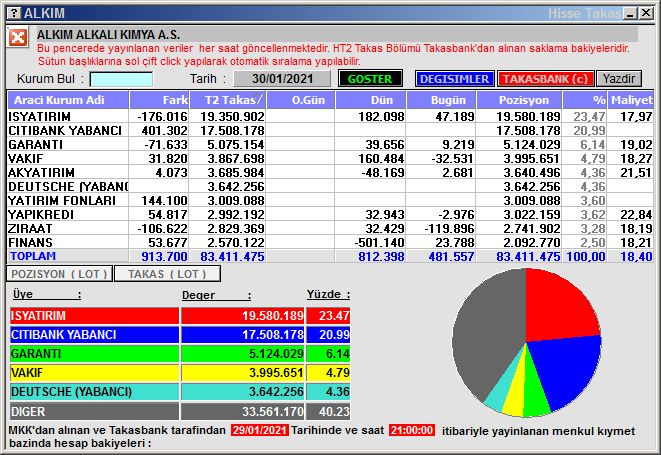Click blue CITIBANK YABANCI legend swatch

[x=94, y=335]
